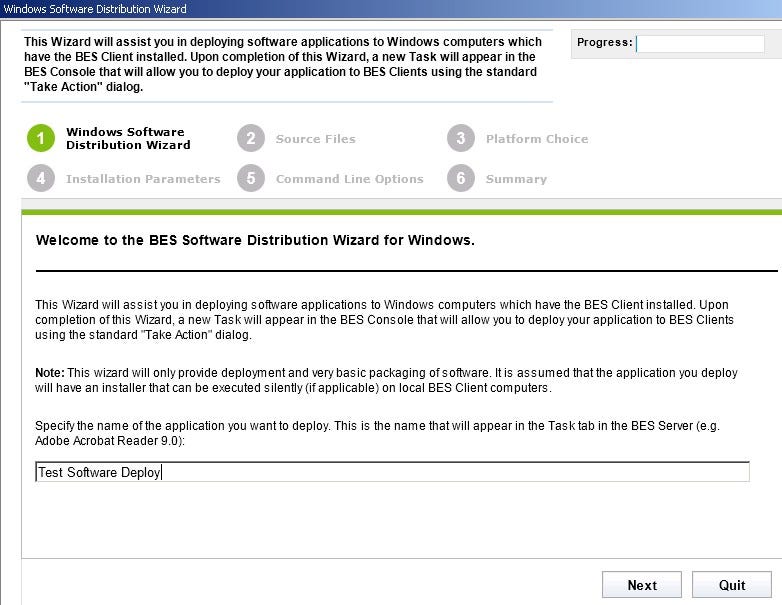Select the Windows Software Distribution Wizard step label

pos(128,138)
